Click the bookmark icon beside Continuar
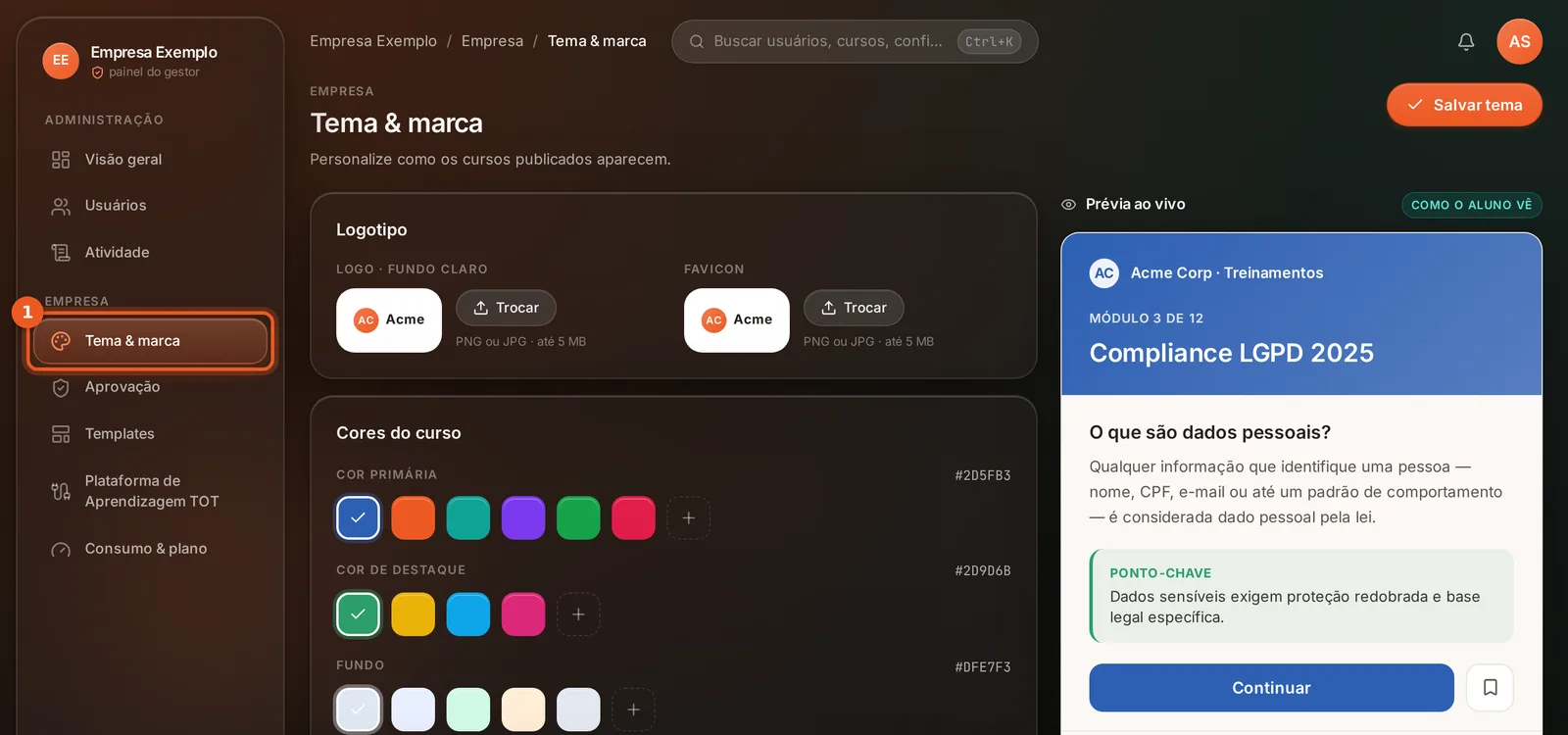This screenshot has width=1568, height=735. (x=1490, y=688)
